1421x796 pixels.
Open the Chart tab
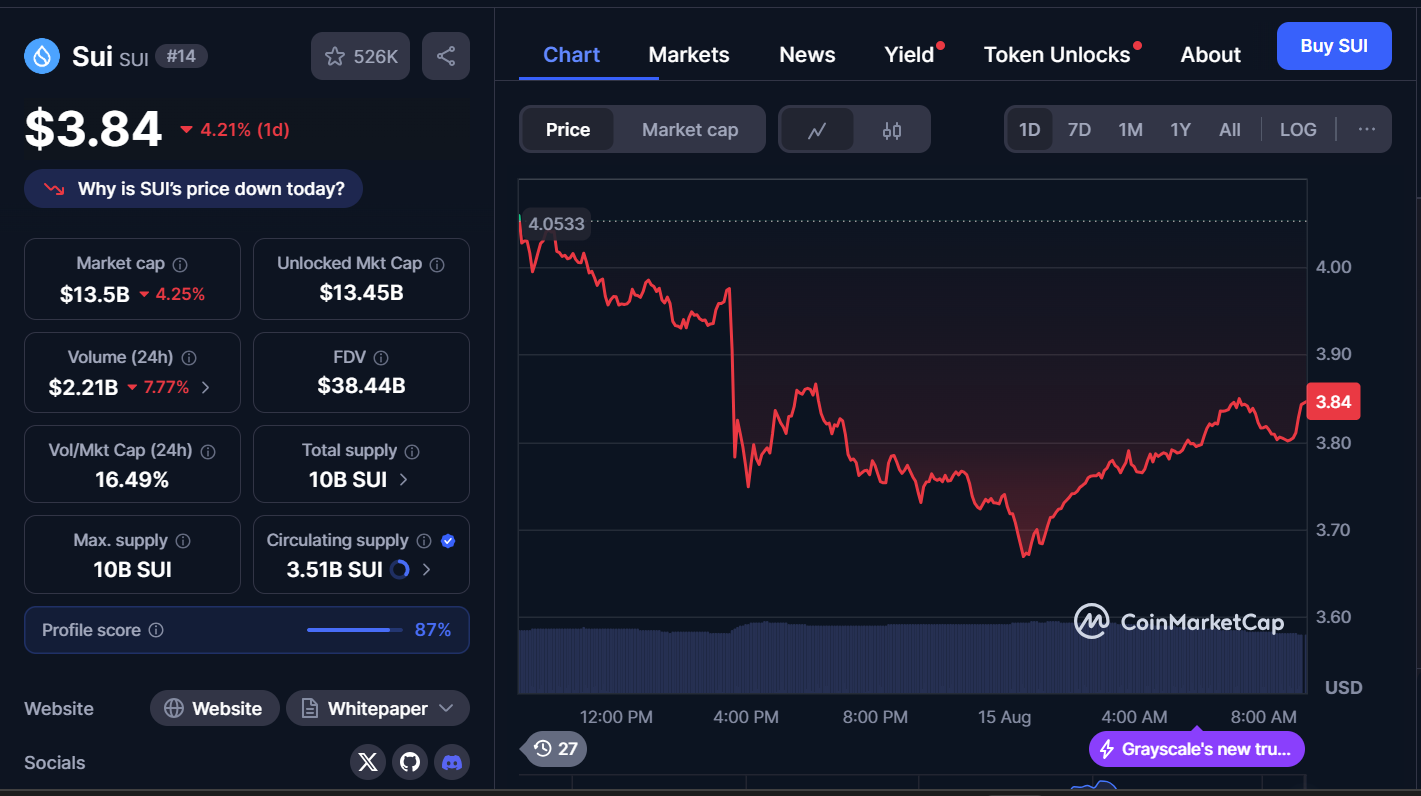click(571, 55)
